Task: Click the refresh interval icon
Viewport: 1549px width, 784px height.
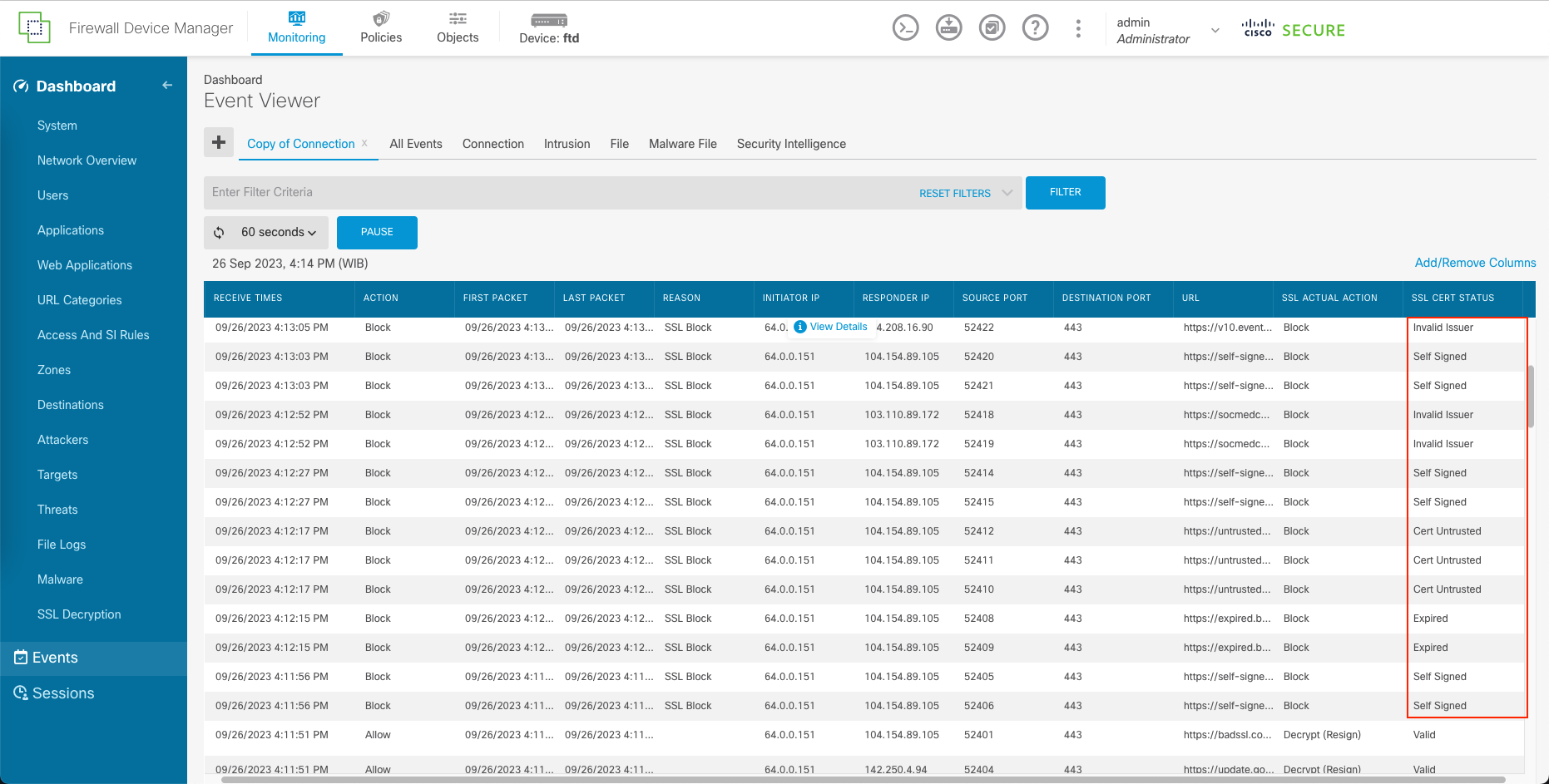Action: click(x=220, y=233)
